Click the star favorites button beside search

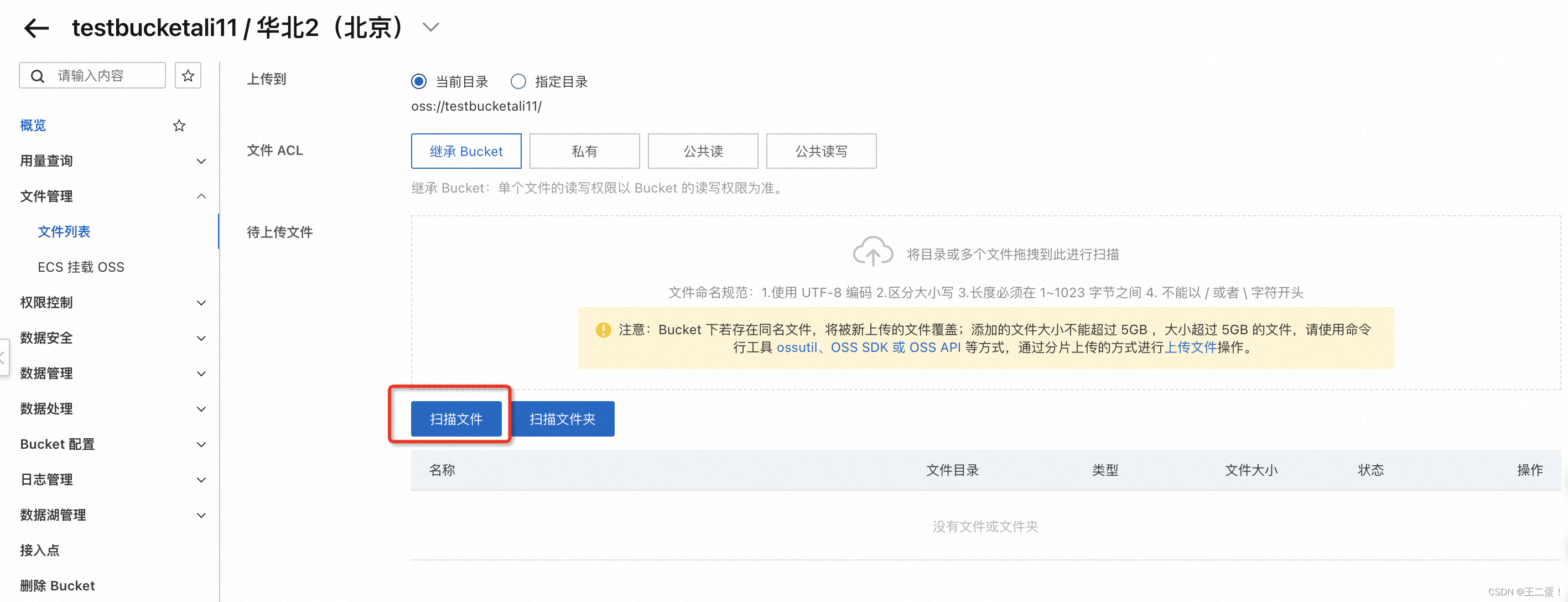188,75
